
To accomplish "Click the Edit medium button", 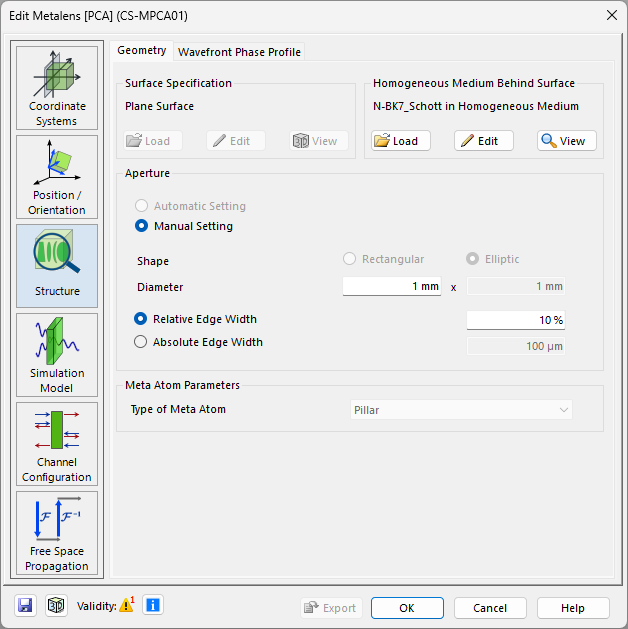I will point(484,141).
